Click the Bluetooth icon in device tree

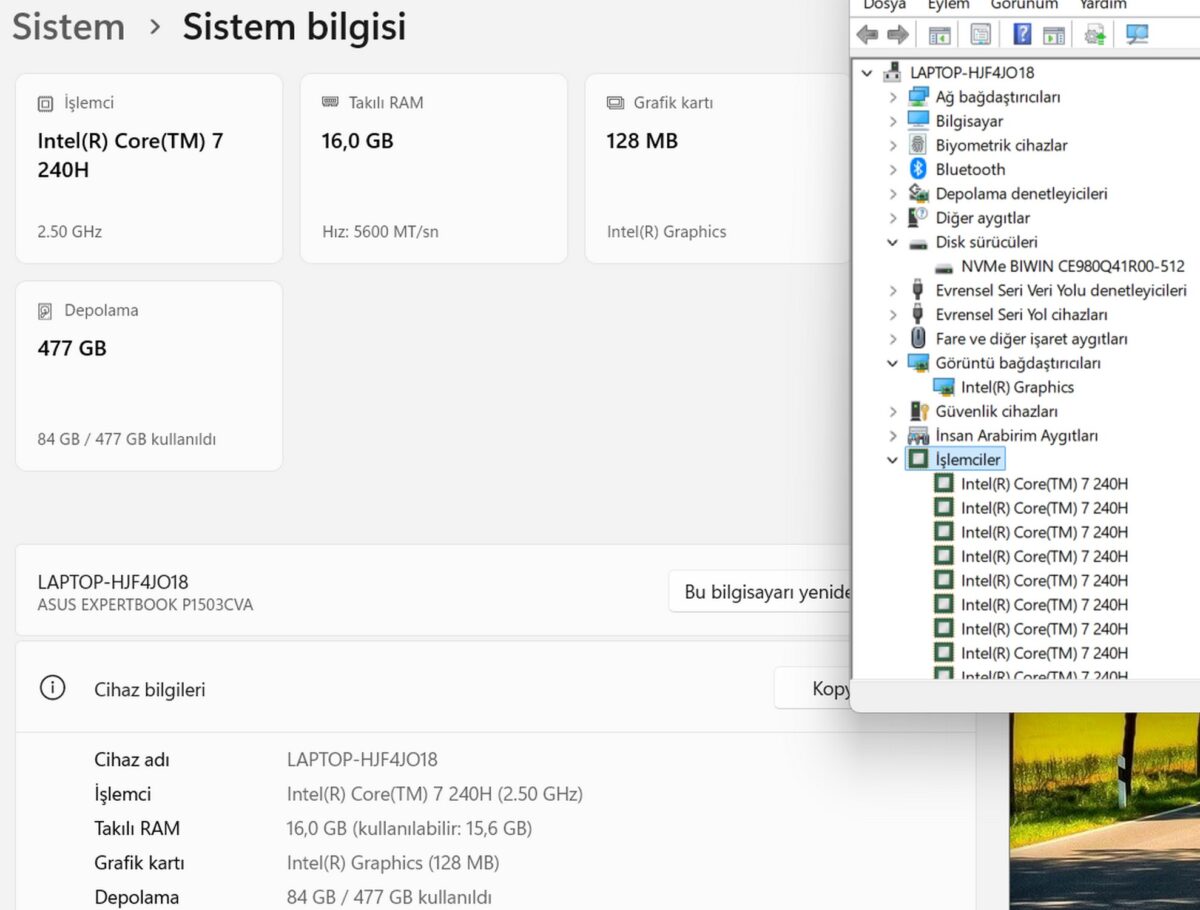pos(918,169)
